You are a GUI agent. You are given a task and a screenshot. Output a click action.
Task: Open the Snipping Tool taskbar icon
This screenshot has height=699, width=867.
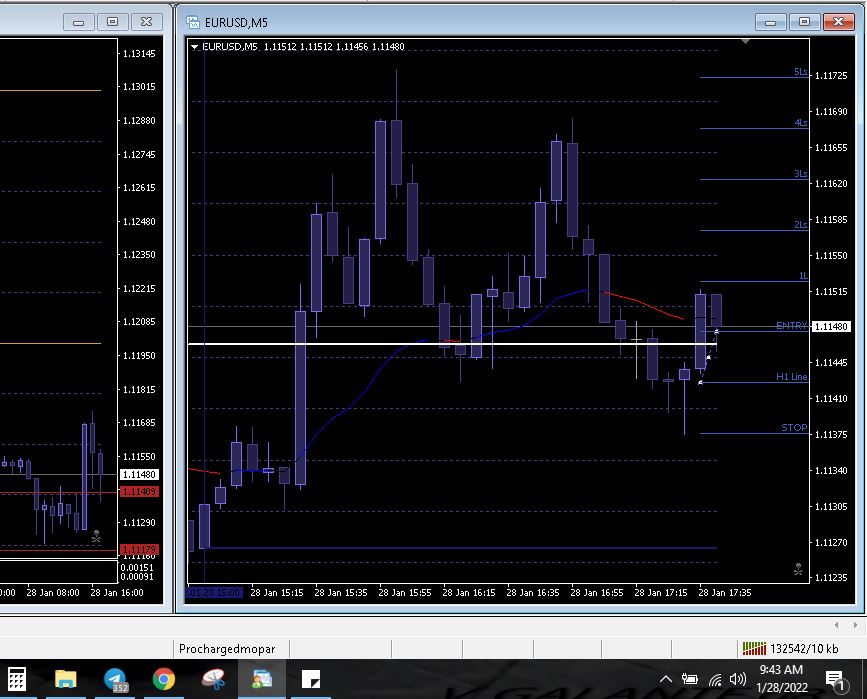coord(213,680)
